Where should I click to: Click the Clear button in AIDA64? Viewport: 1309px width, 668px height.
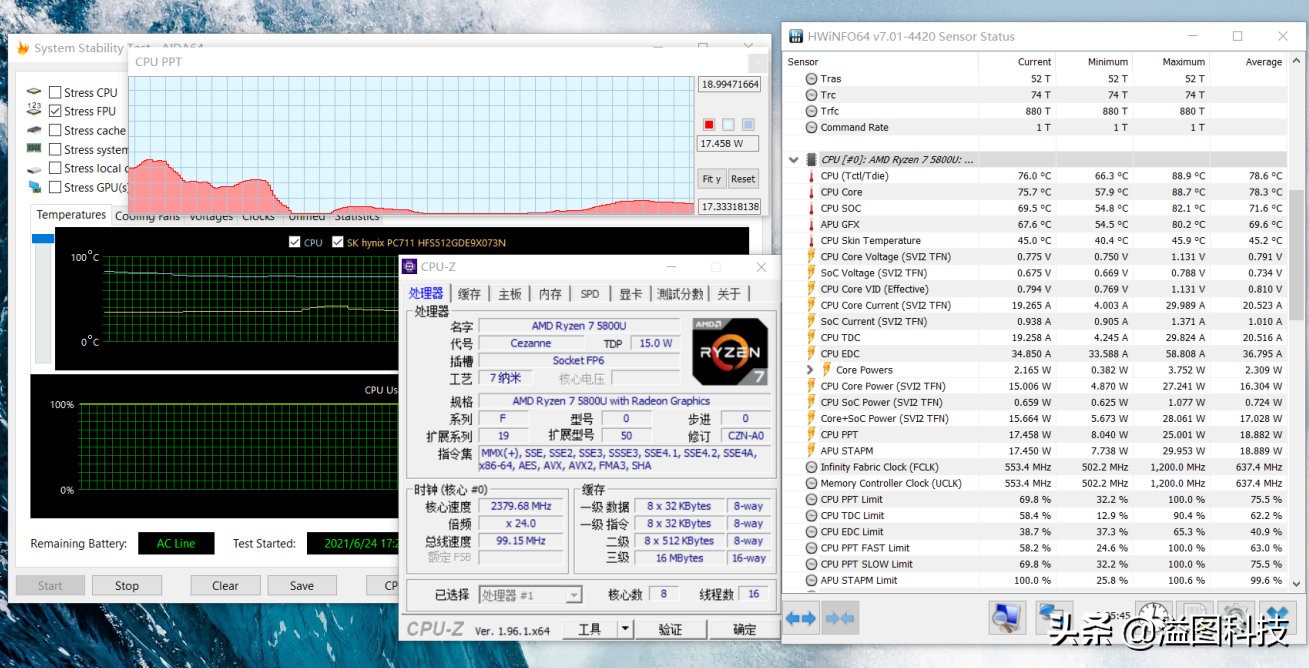(x=225, y=586)
